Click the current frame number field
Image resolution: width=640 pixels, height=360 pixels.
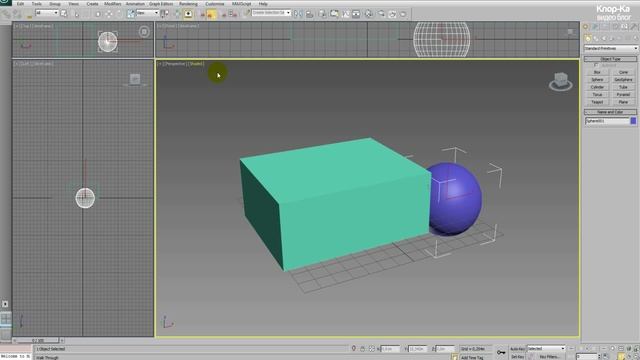coord(588,357)
